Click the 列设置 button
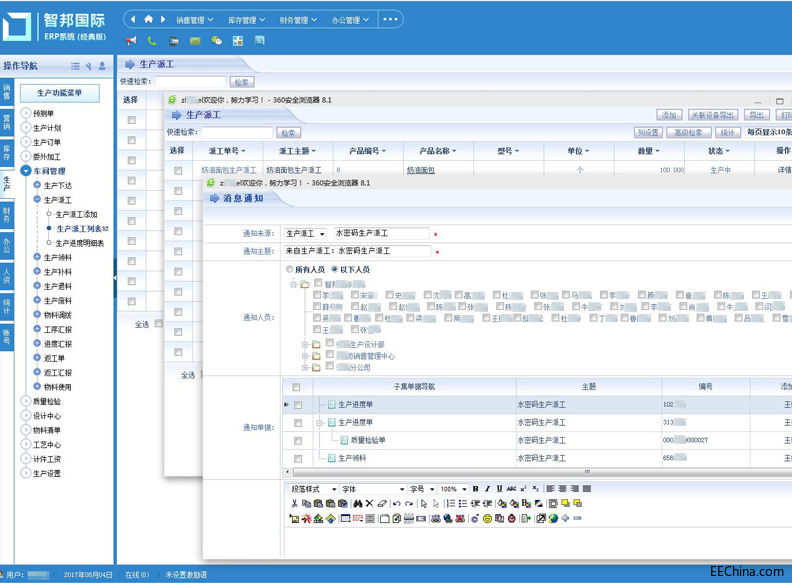The width and height of the screenshot is (792, 584). click(x=648, y=132)
